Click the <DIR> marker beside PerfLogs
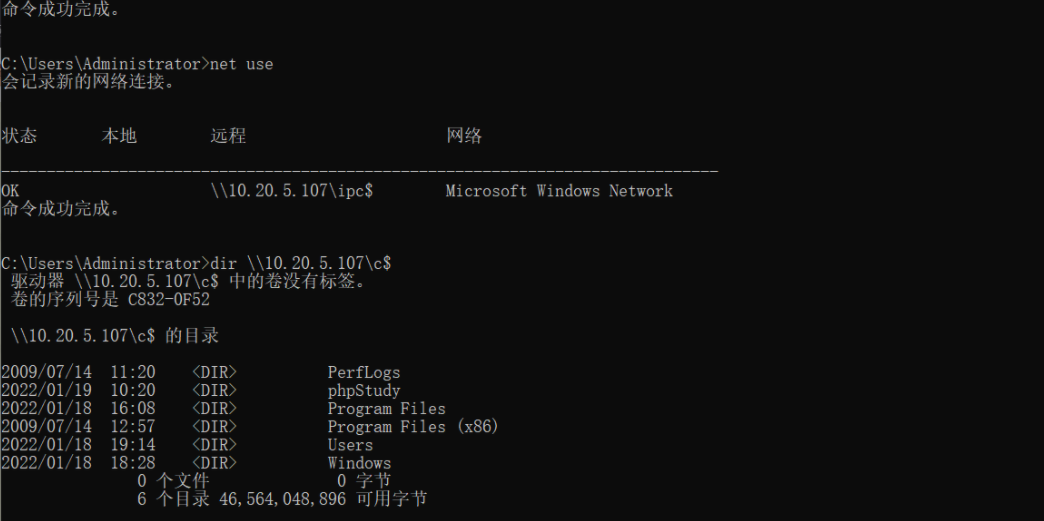Image resolution: width=1044 pixels, height=521 pixels. (214, 372)
